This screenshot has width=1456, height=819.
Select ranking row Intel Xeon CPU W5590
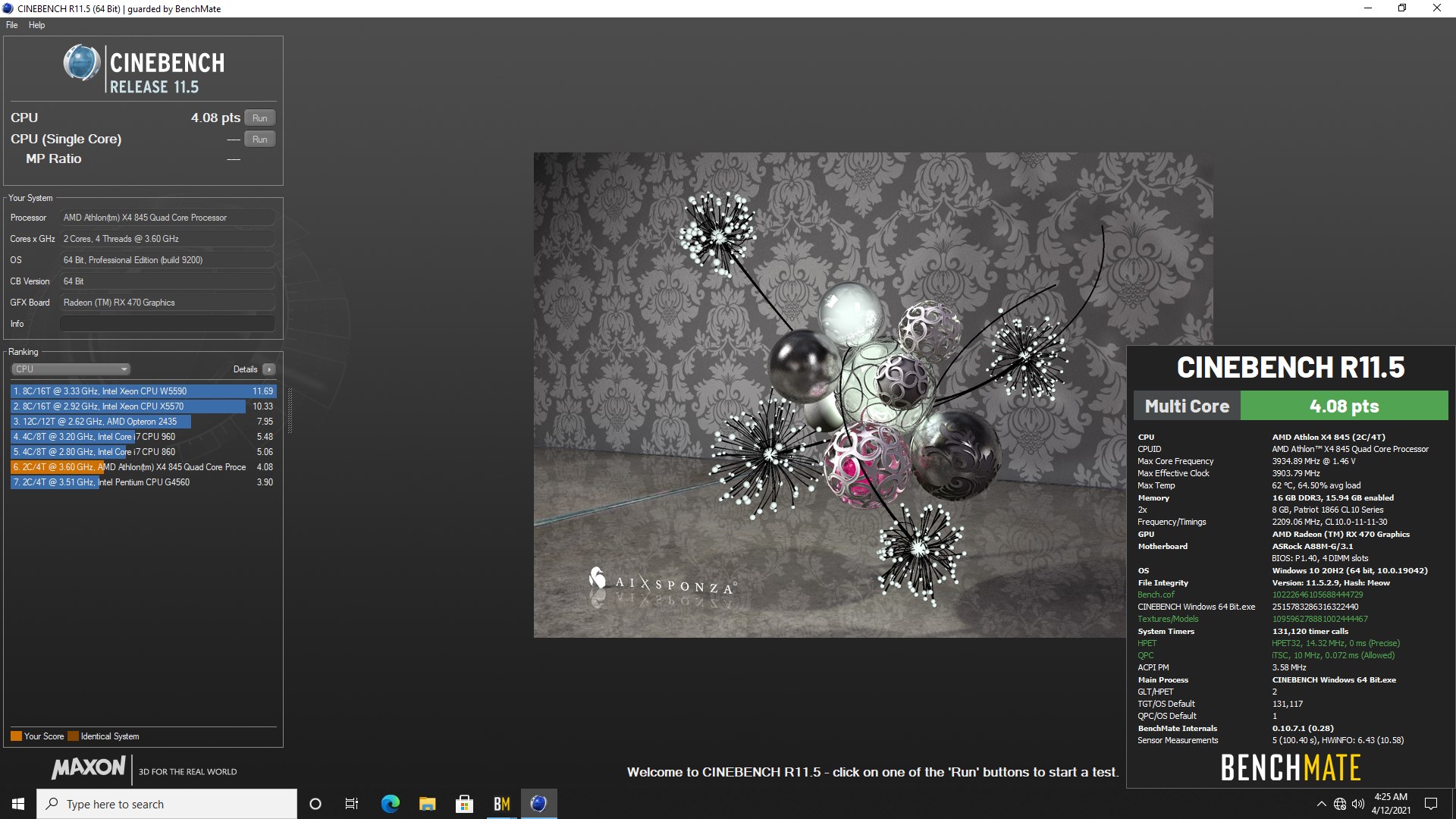tap(143, 391)
